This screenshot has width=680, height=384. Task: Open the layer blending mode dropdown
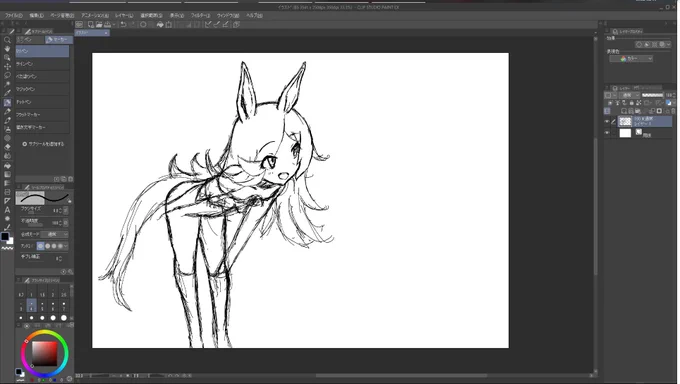tap(629, 95)
